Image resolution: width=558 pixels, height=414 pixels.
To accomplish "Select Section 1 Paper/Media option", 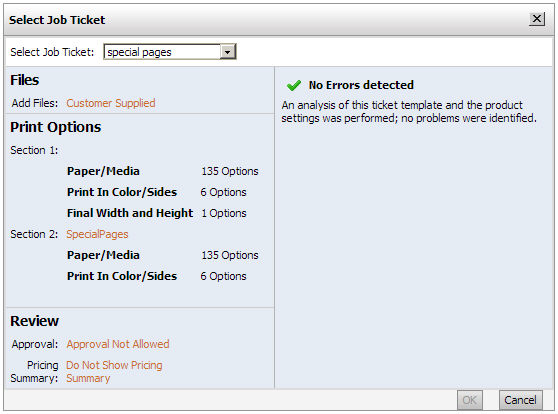I will click(x=103, y=171).
